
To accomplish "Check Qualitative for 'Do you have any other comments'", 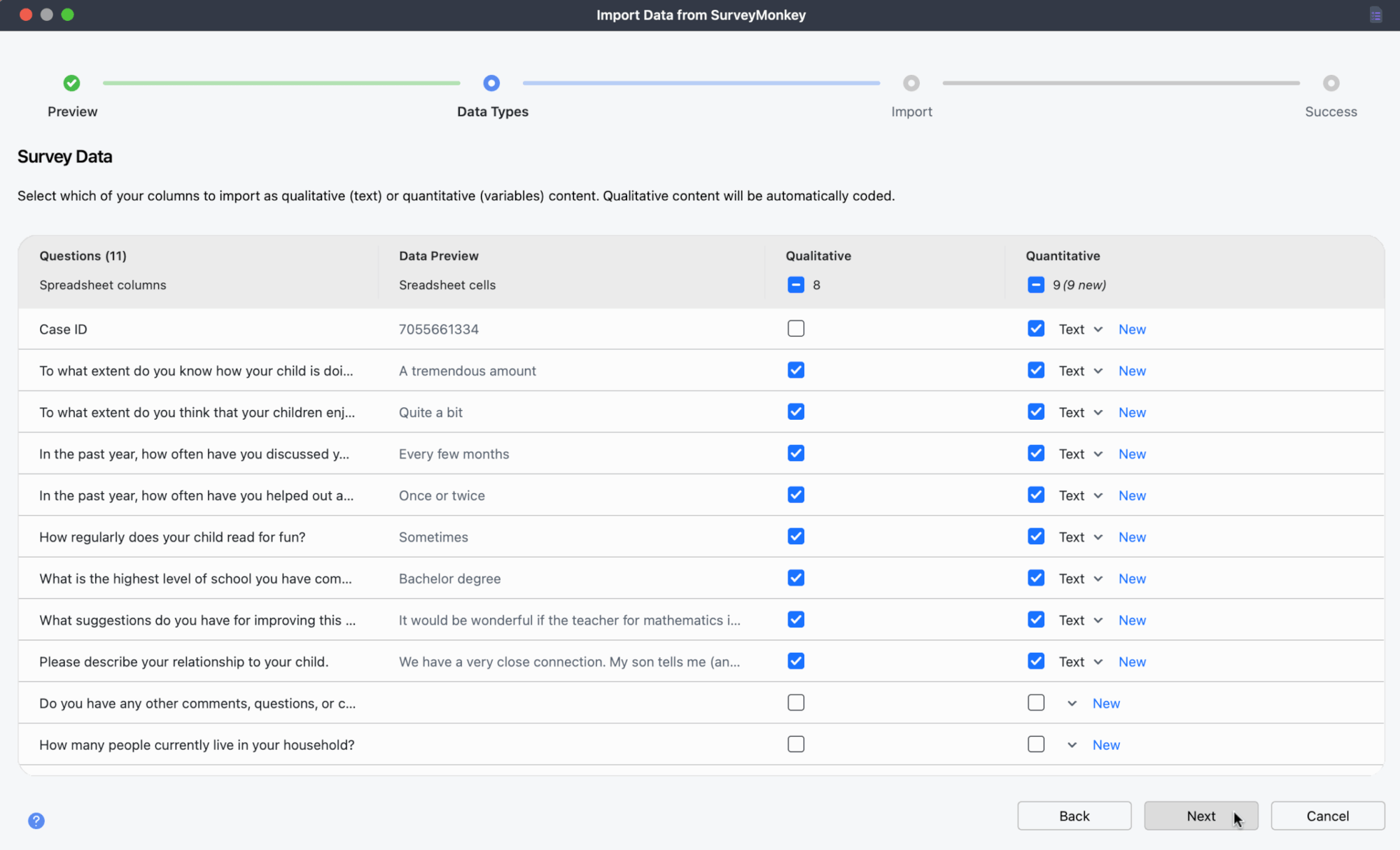I will click(x=796, y=702).
